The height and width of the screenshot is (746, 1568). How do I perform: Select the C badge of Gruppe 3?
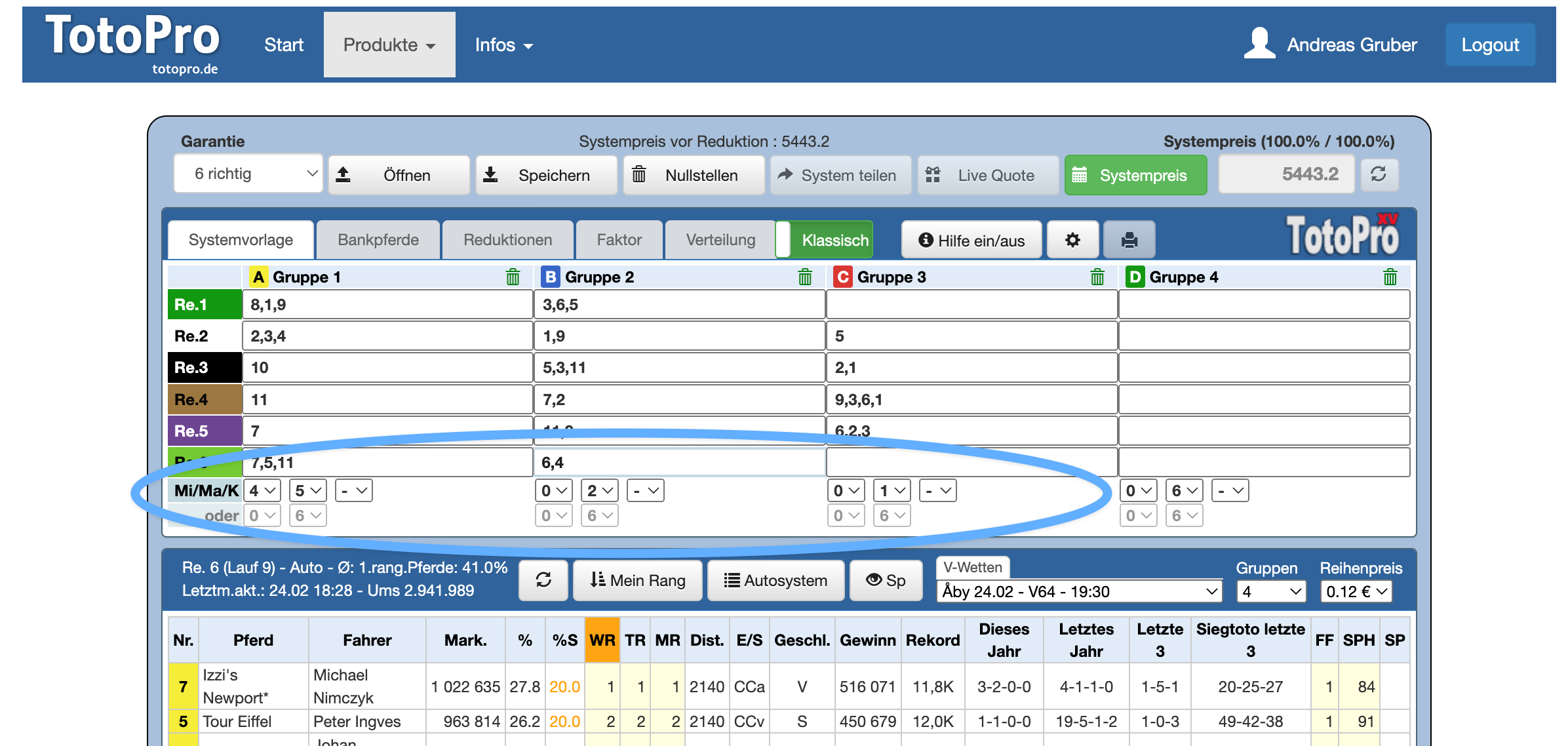pos(843,277)
